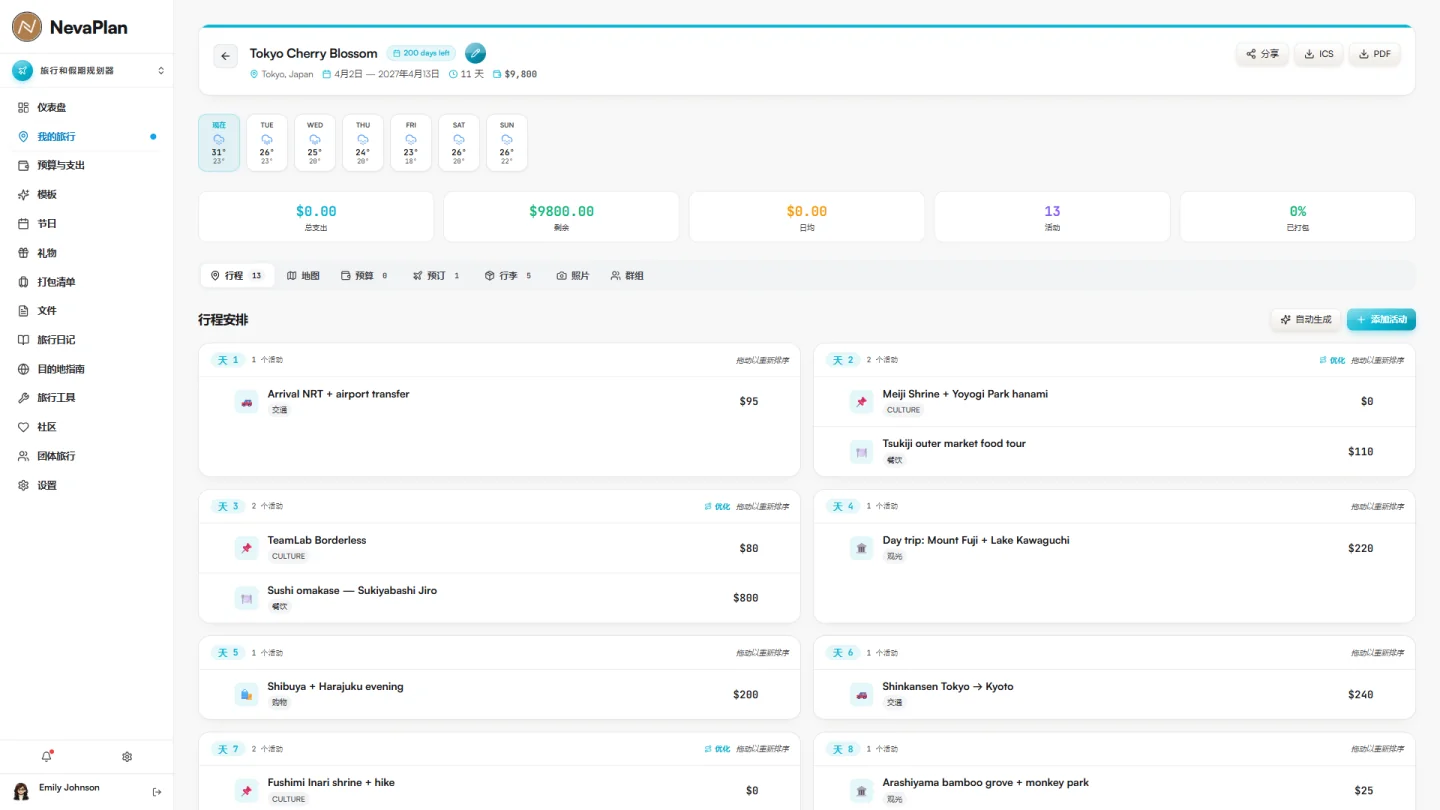The image size is (1440, 810).
Task: Download the trip as PDF
Action: (1375, 54)
